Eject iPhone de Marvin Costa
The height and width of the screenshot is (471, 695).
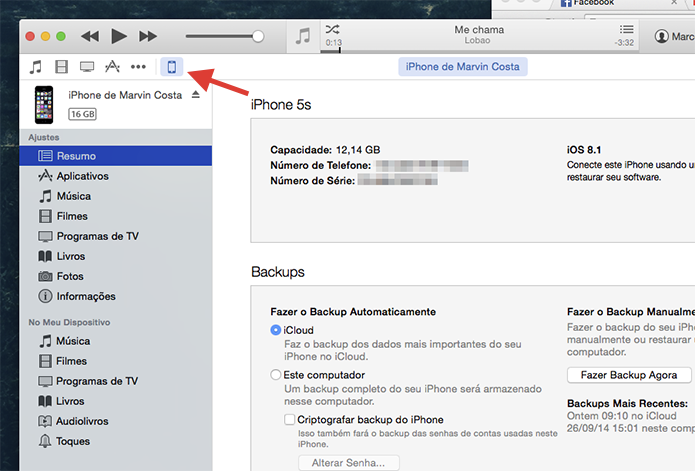195,94
